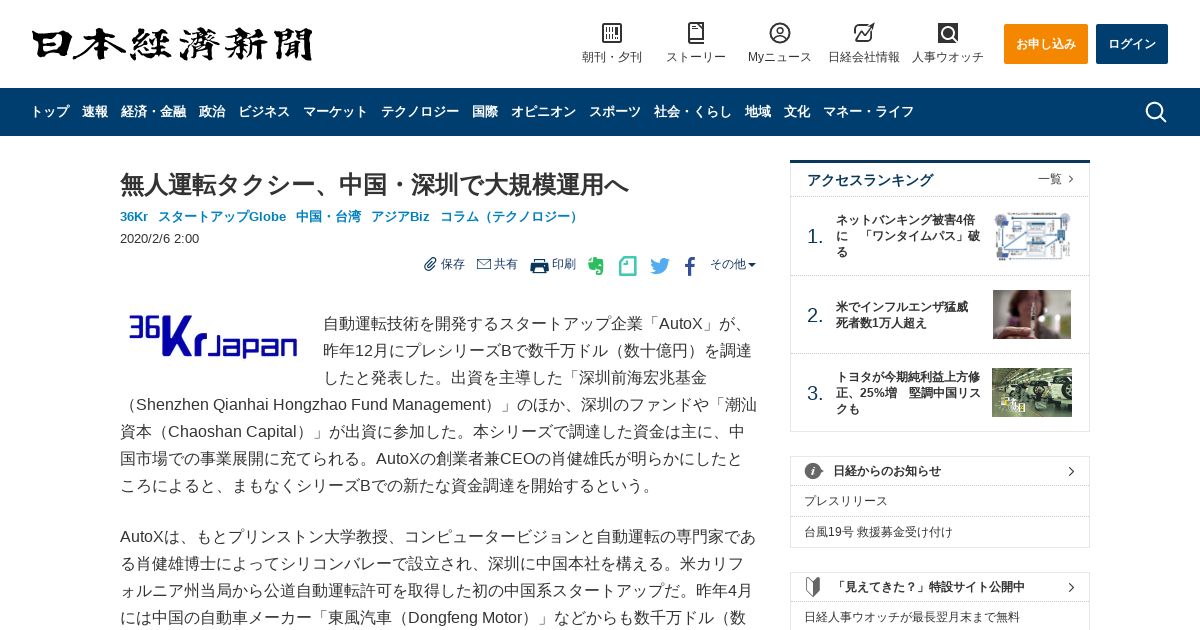Open the Myニュース profile icon
The image size is (1200, 630).
click(x=780, y=33)
